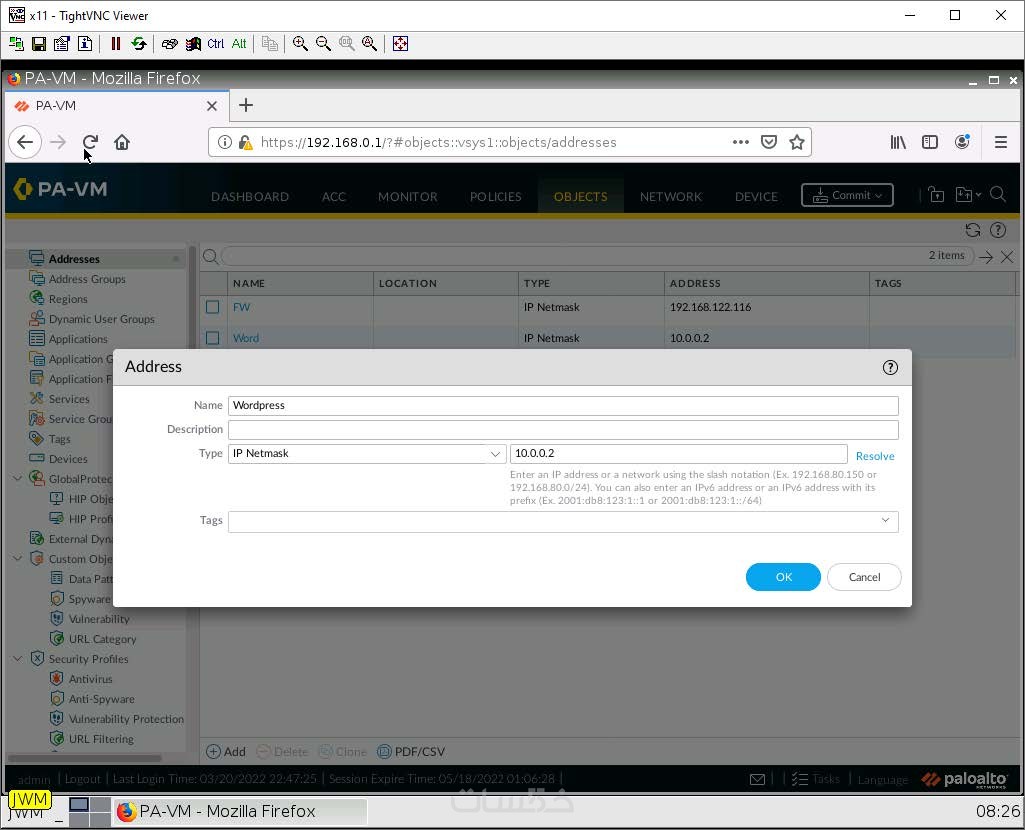Pause the TightVNC session
Image resolution: width=1025 pixels, height=830 pixels.
(116, 44)
